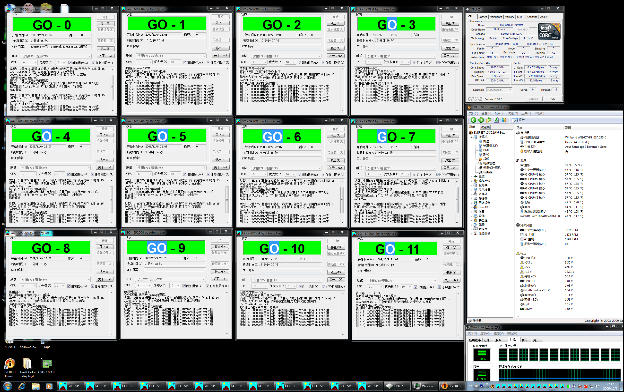Switch to the Mainboard tab in CPU-Z

(x=496, y=17)
